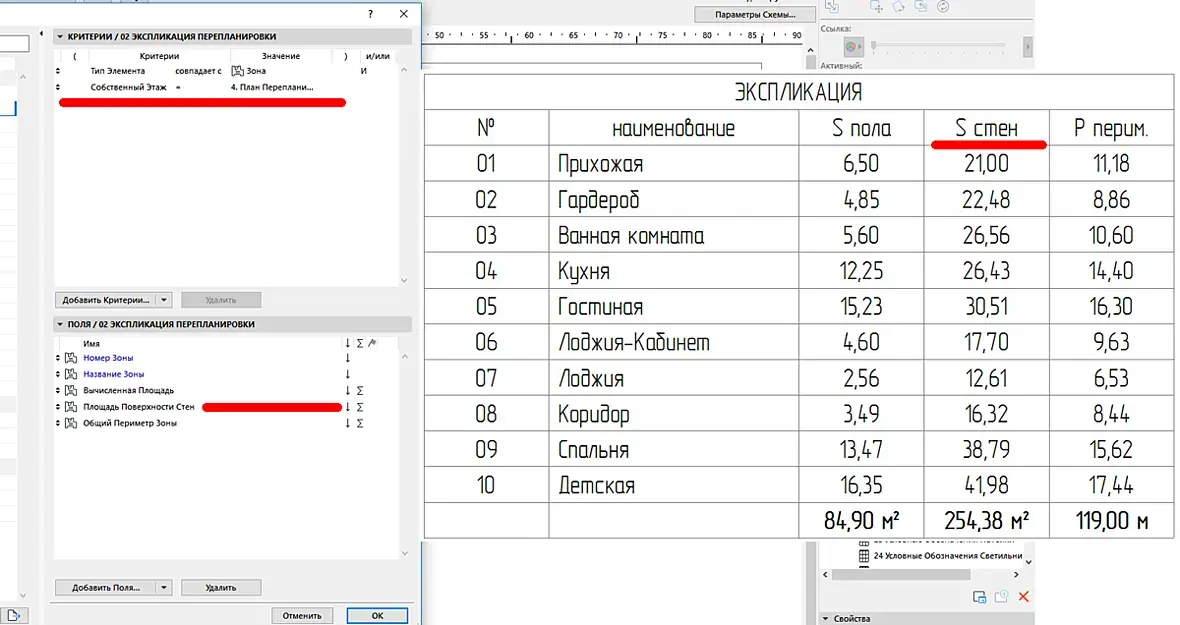Click reorder handle of Название Зоны field

click(58, 374)
